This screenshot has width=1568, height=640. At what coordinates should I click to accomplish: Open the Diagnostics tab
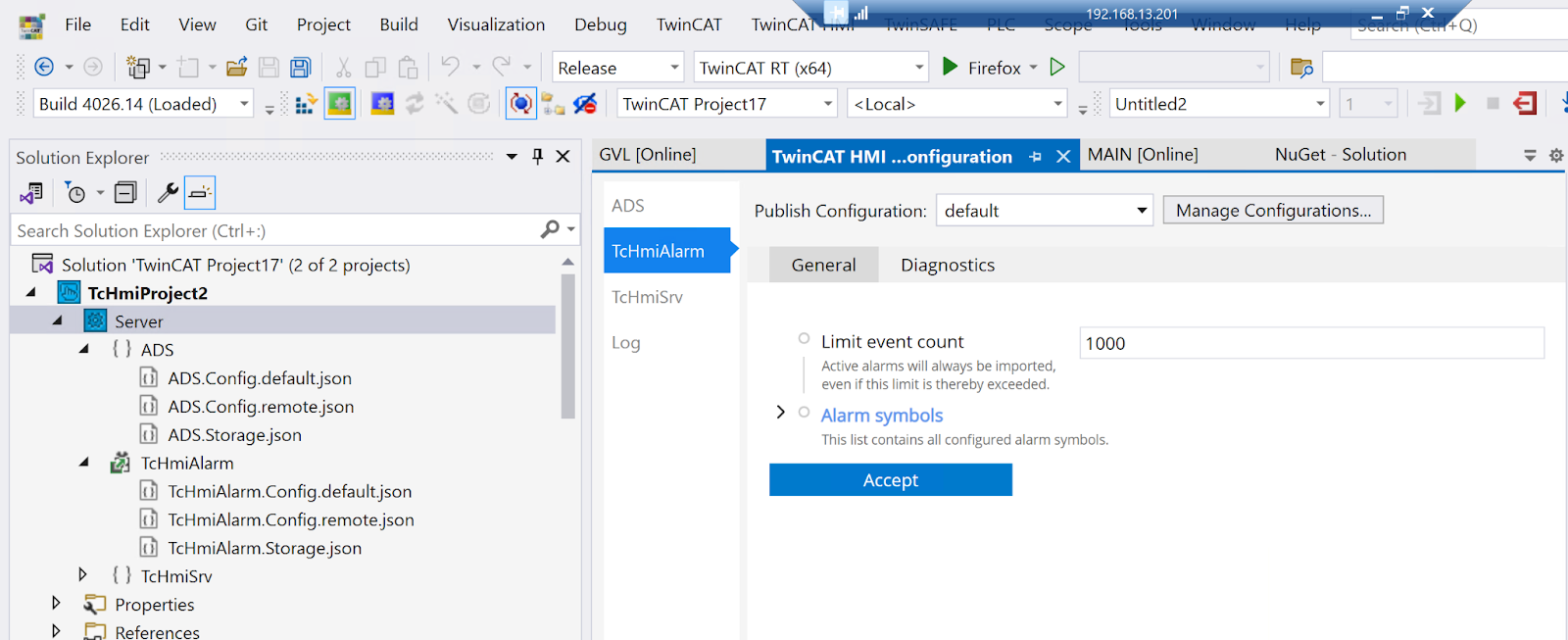coord(948,265)
